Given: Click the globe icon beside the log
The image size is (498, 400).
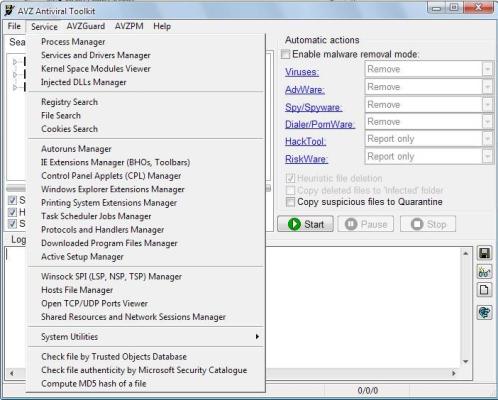Looking at the screenshot, I should (484, 313).
